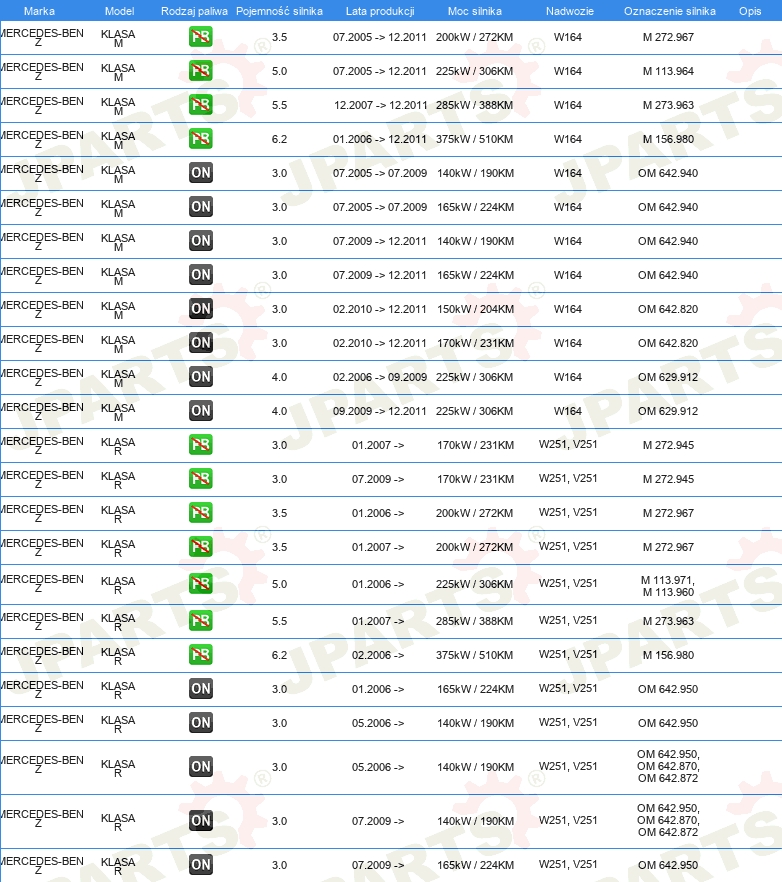
Task: Click production years 01.2006 -> 12.2011
Action: click(379, 139)
